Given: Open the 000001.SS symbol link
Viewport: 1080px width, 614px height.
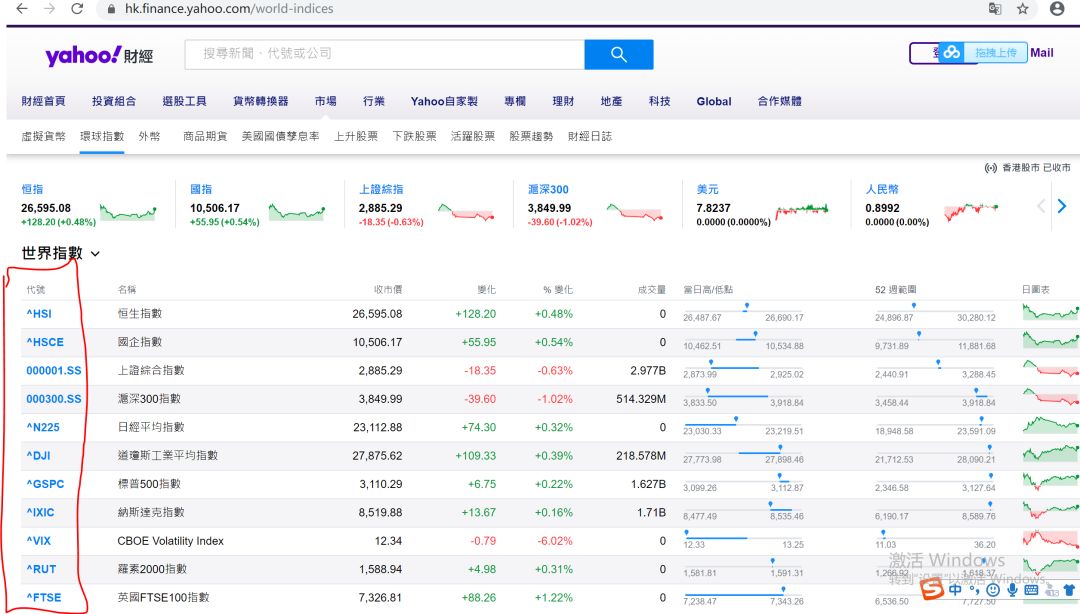Looking at the screenshot, I should point(54,371).
